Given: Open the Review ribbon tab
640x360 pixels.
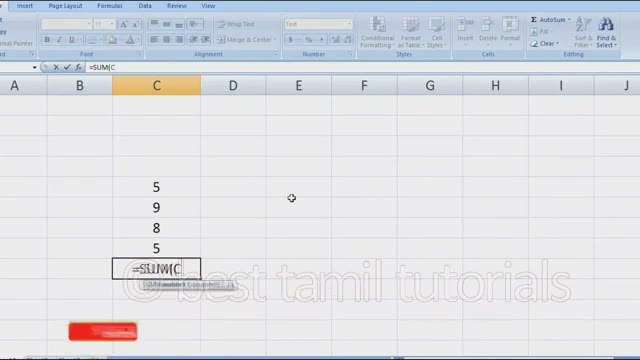Looking at the screenshot, I should (x=177, y=6).
